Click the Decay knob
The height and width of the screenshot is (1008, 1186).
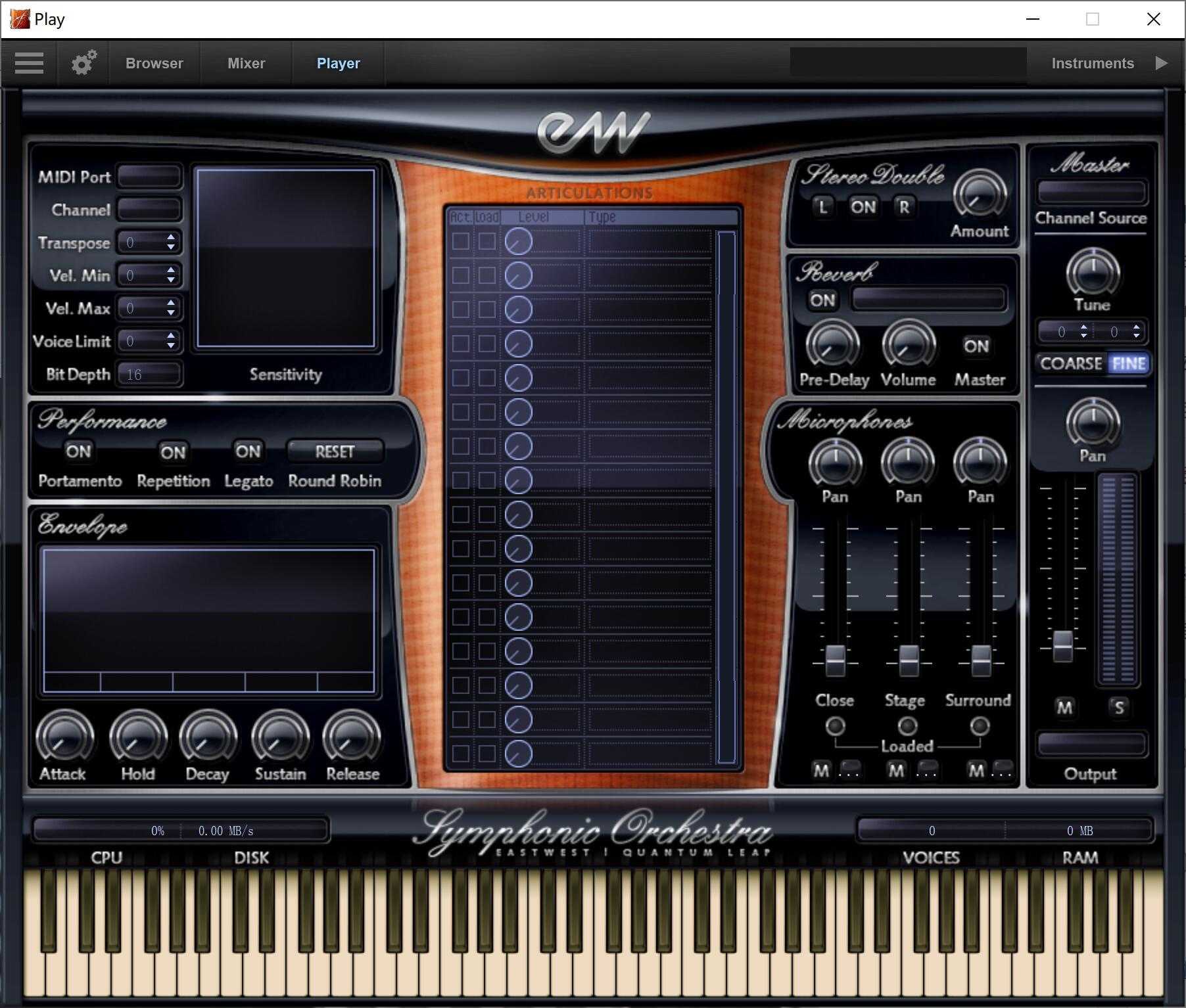[208, 738]
